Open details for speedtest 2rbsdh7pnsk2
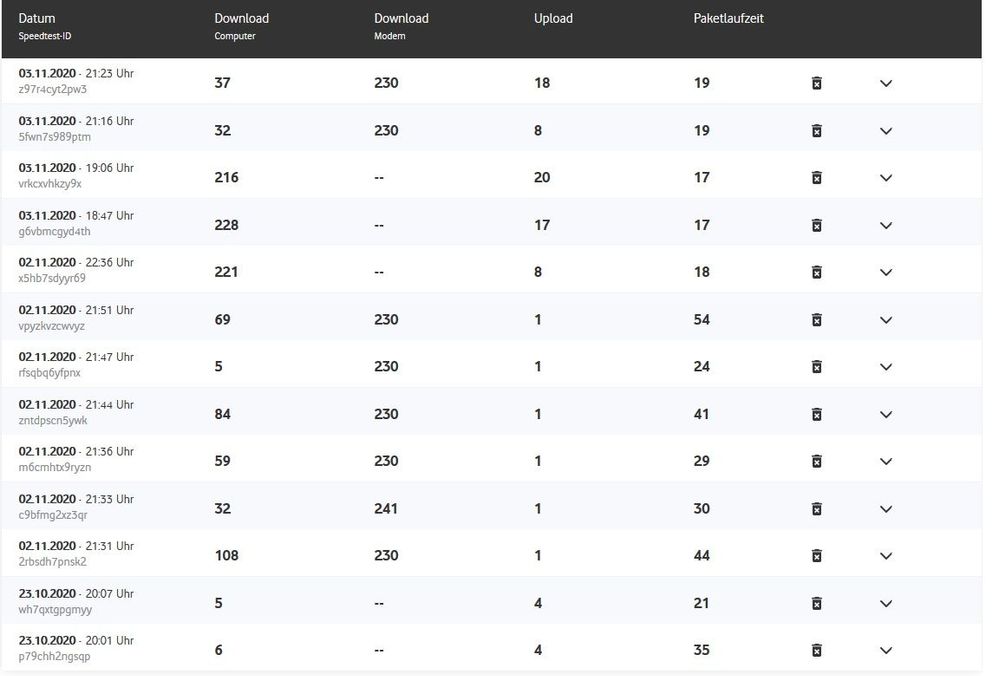Image resolution: width=999 pixels, height=676 pixels. pyautogui.click(x=885, y=556)
